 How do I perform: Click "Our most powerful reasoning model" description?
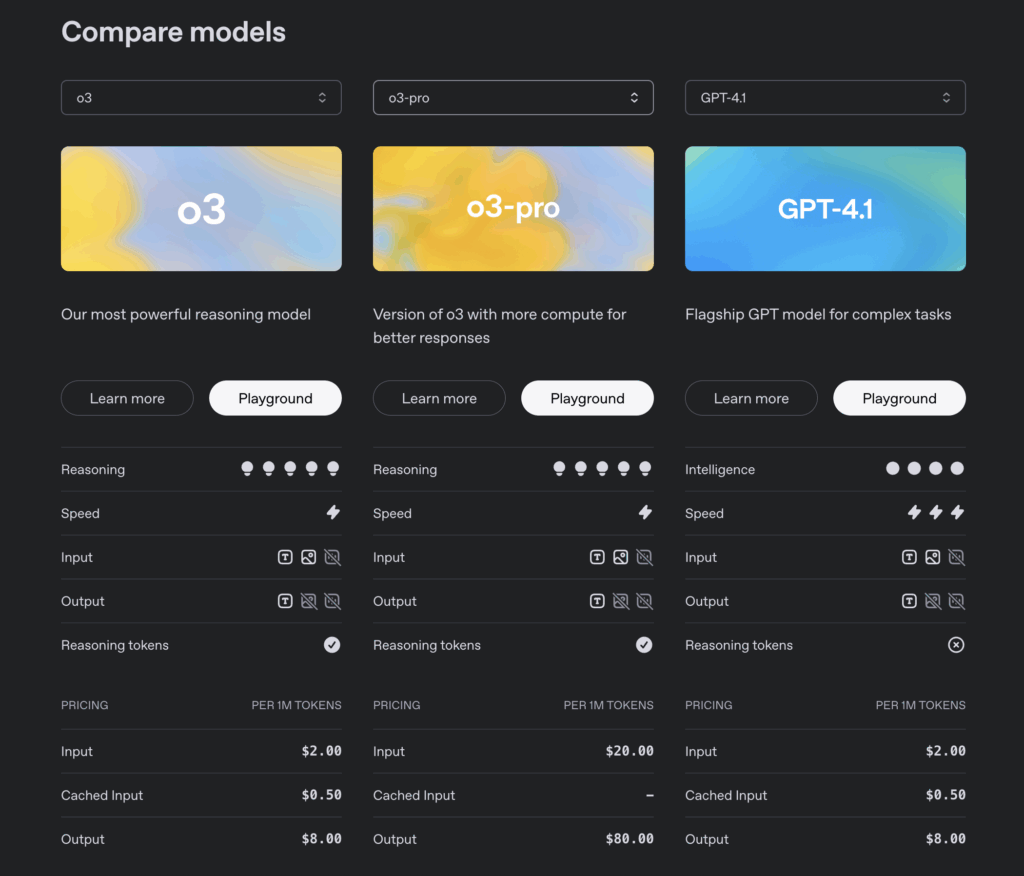186,315
